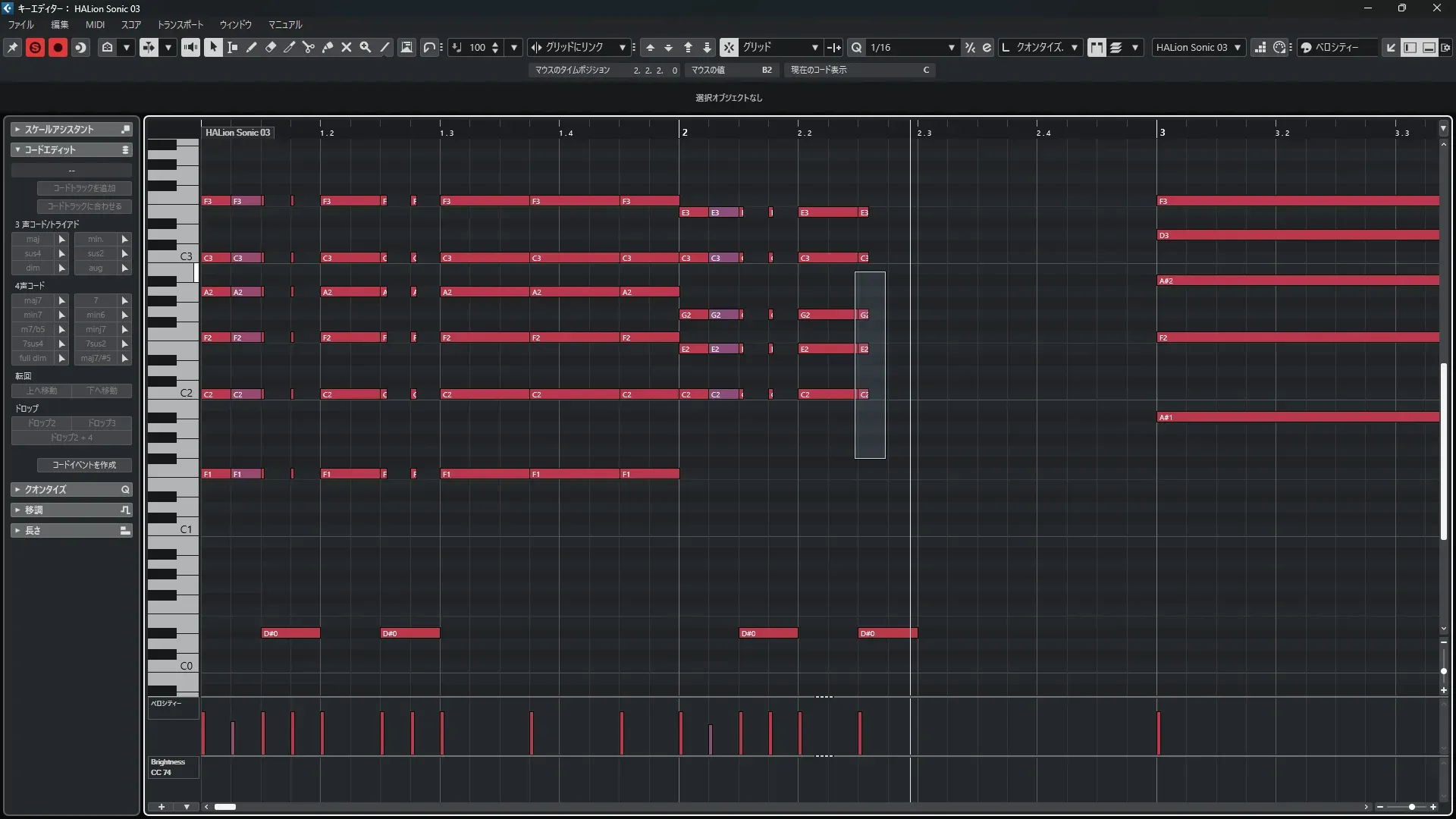Image resolution: width=1456 pixels, height=819 pixels.
Task: Adjust the horizontal zoom slider
Action: [1411, 807]
